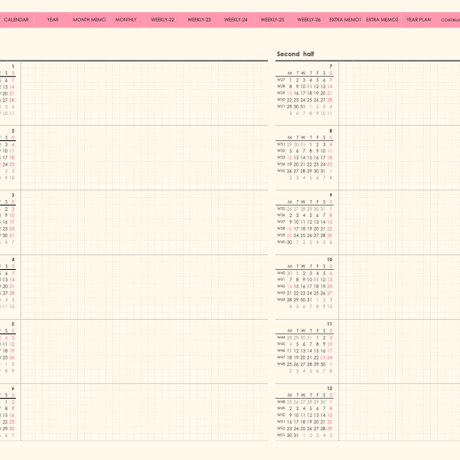Image resolution: width=460 pixels, height=460 pixels.
Task: Click the bold month 9 heading number
Action: 331,195
